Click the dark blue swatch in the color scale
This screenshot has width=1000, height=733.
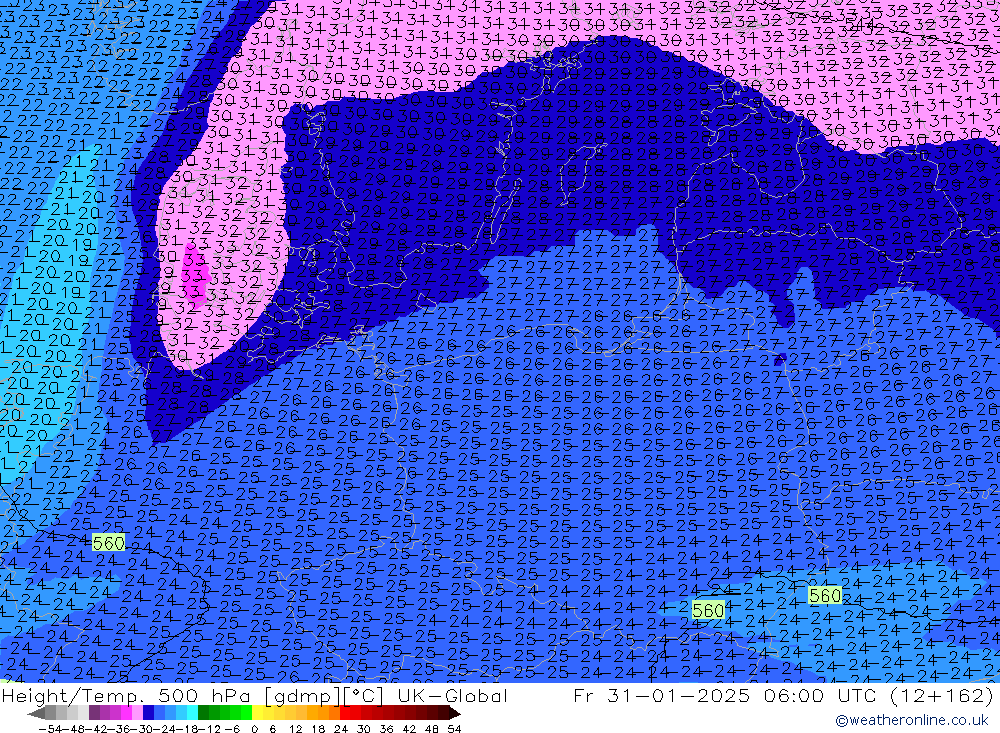point(148,713)
